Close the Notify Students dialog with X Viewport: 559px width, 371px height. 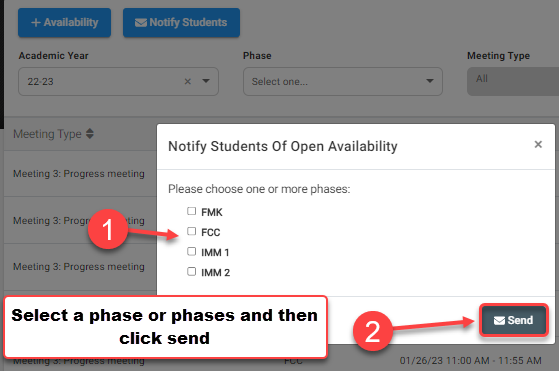538,144
